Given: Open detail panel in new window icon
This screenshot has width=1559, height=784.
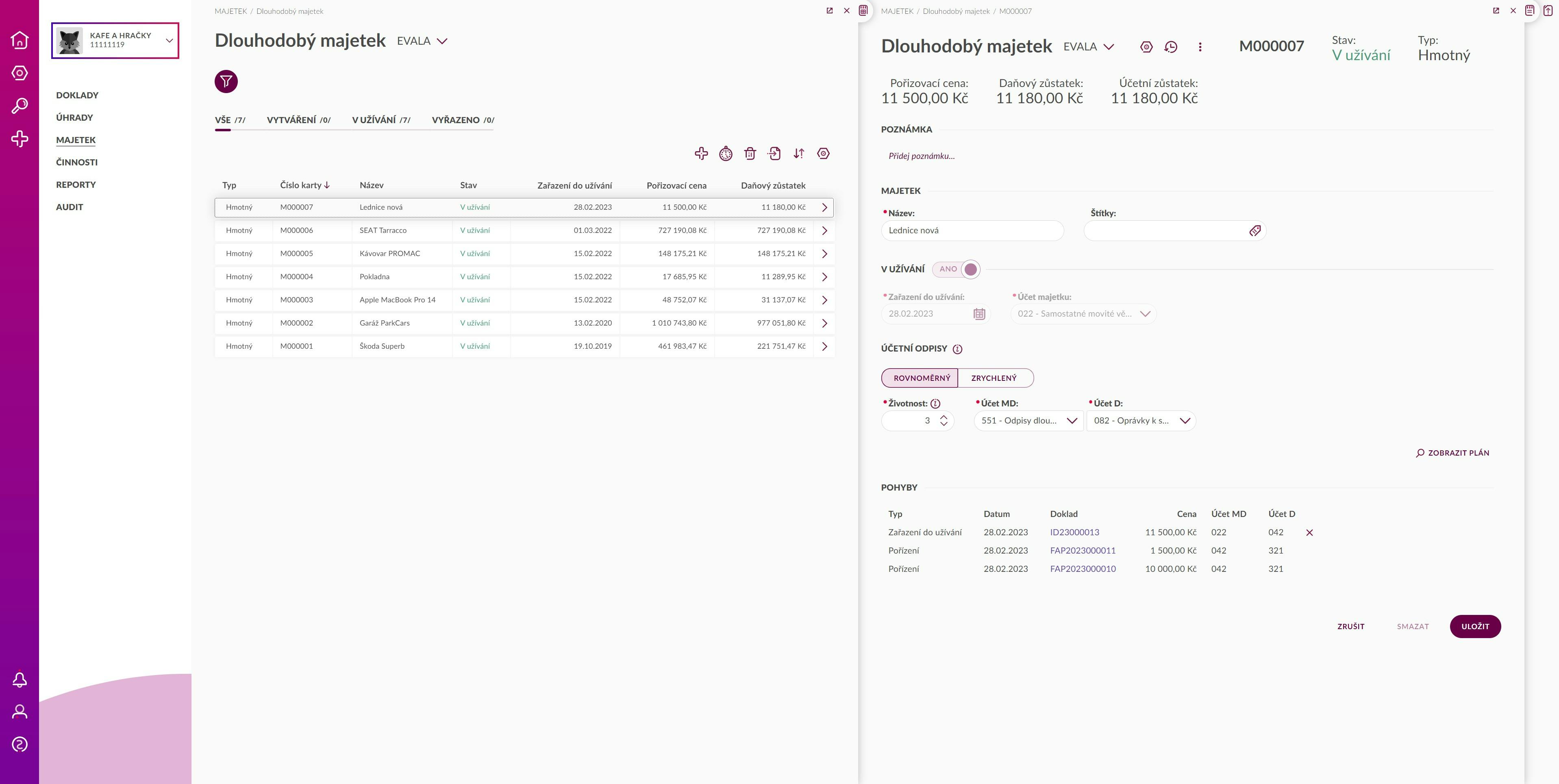Looking at the screenshot, I should tap(1496, 11).
